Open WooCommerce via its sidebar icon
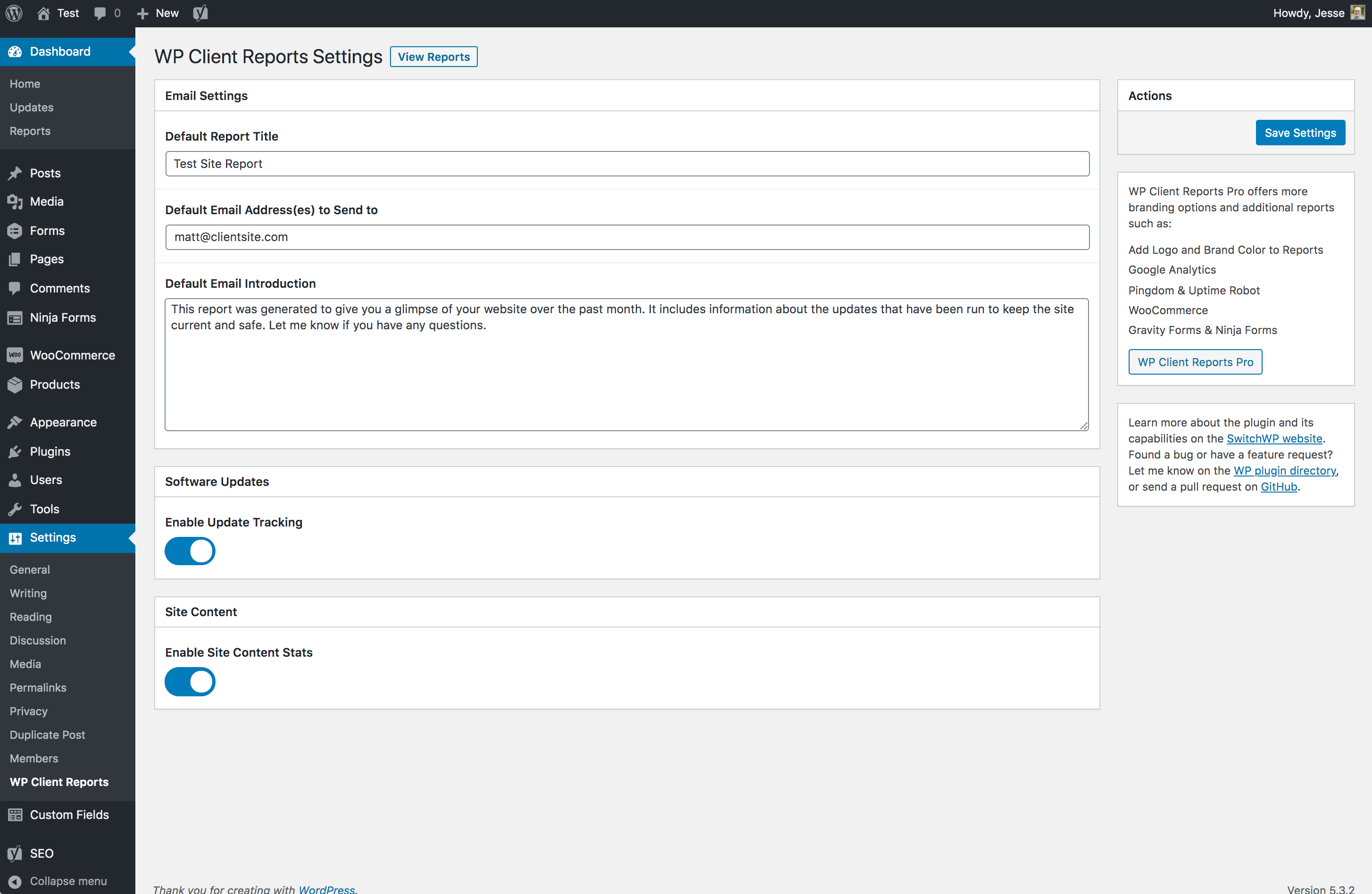The image size is (1372, 894). click(16, 355)
